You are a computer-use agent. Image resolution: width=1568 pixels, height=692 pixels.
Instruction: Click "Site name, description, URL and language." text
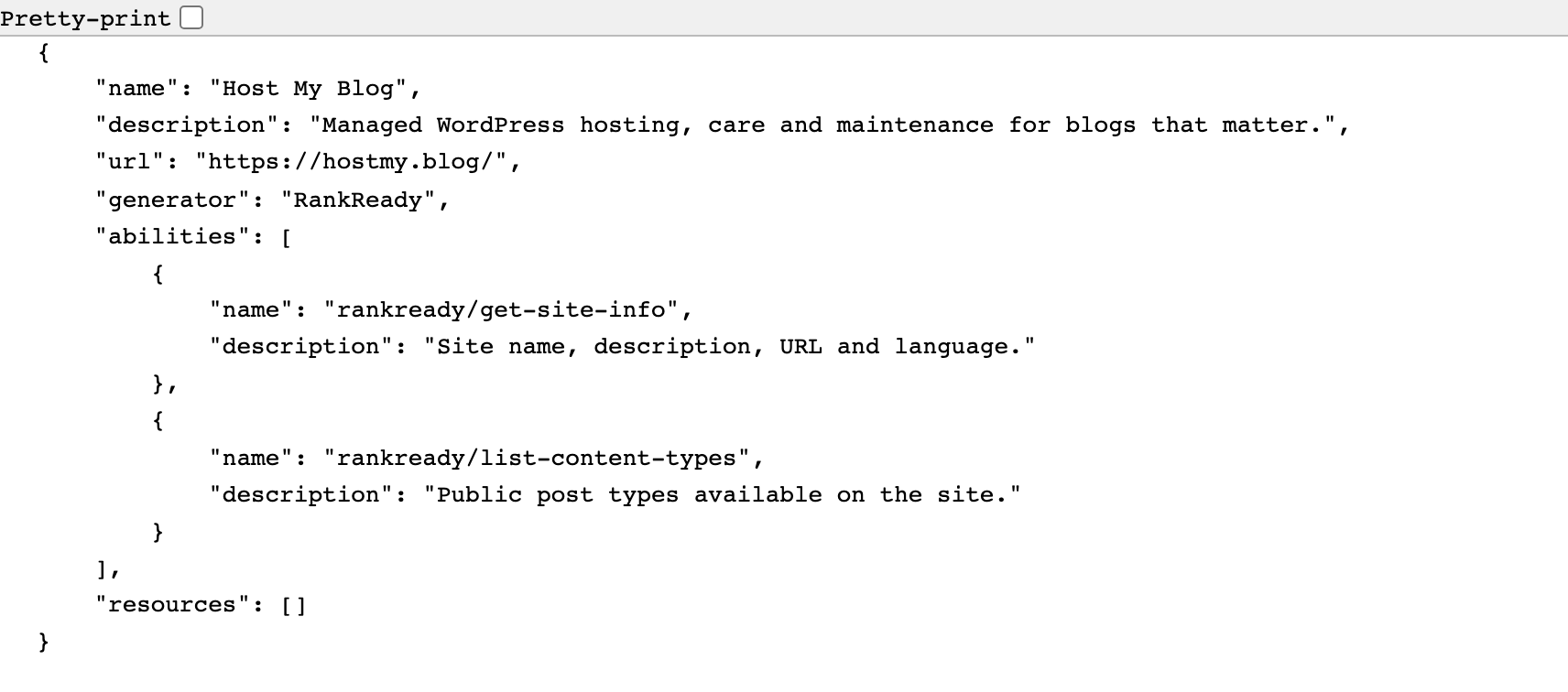pyautogui.click(x=729, y=347)
